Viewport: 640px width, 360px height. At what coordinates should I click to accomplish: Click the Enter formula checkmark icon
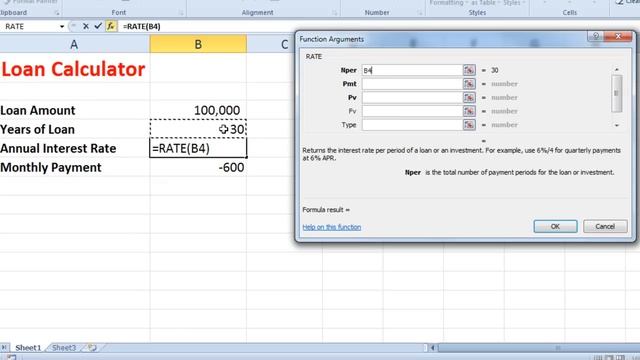(x=98, y=26)
